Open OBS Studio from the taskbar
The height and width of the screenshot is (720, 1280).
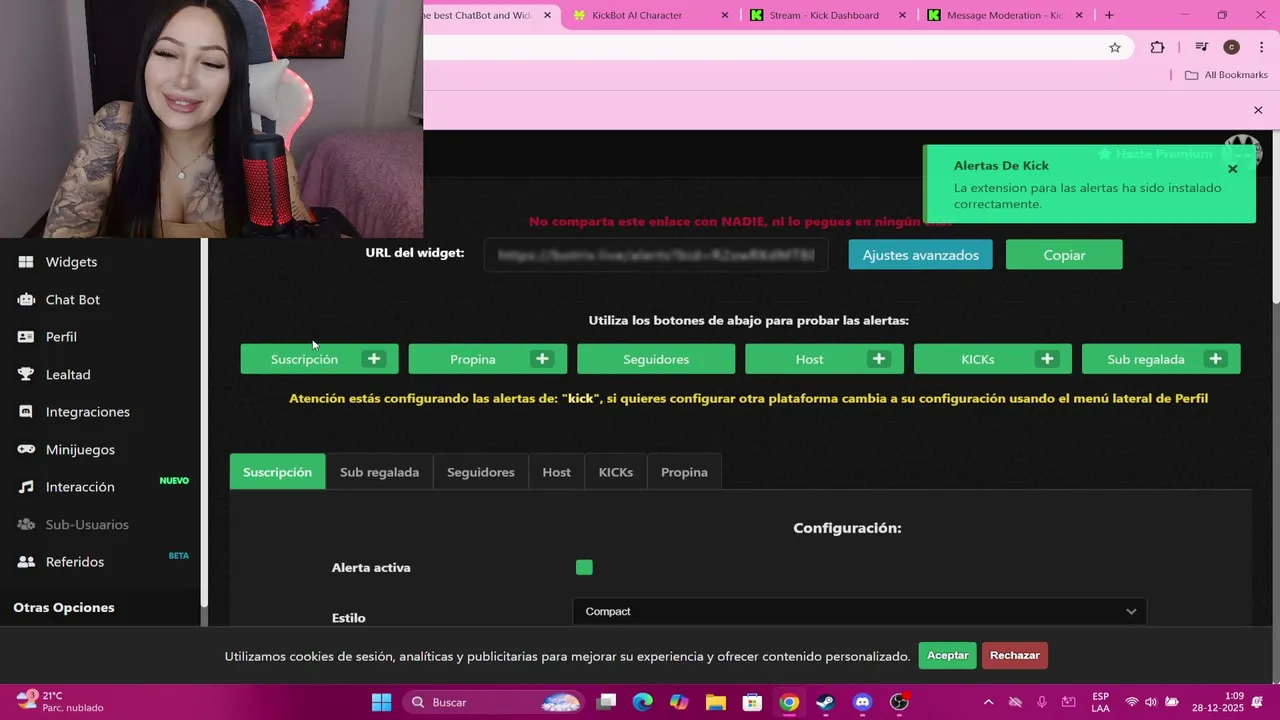[x=900, y=702]
